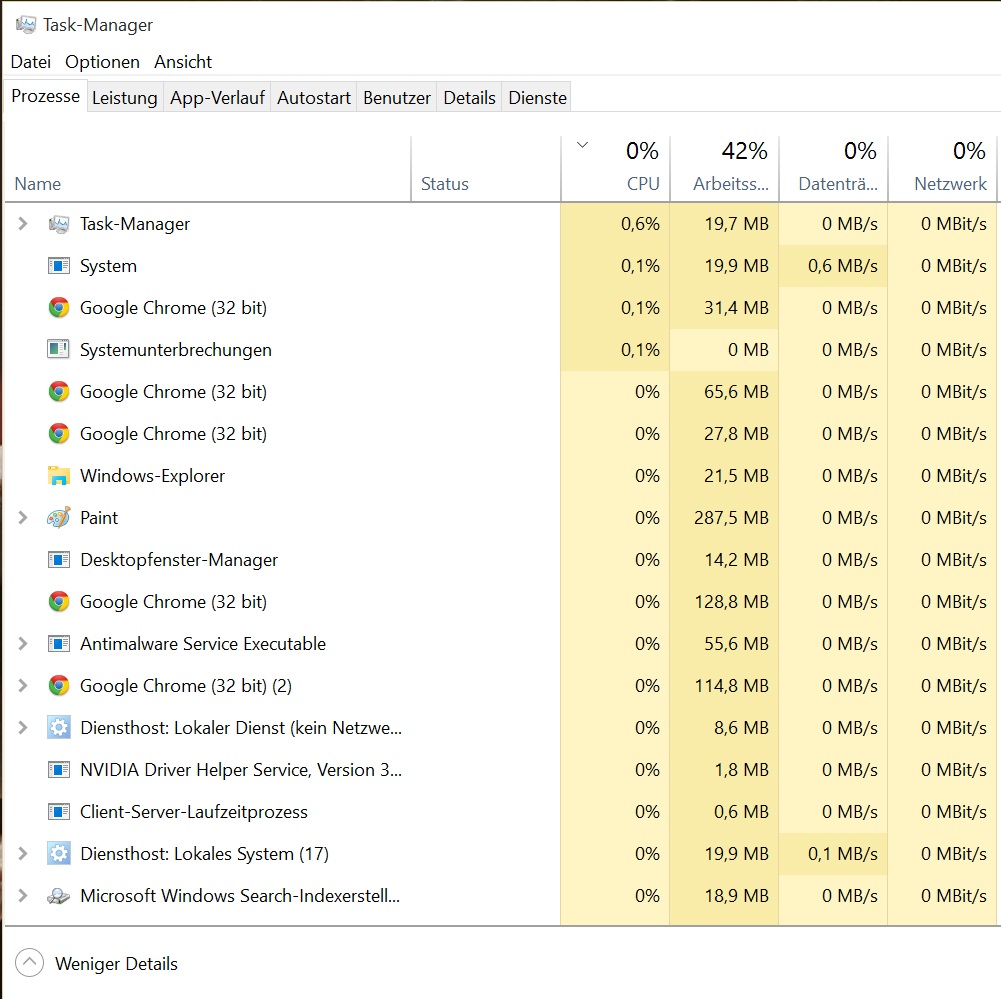Click Chrome icon with 128,8 MB memory
Image resolution: width=1001 pixels, height=999 pixels.
point(59,602)
